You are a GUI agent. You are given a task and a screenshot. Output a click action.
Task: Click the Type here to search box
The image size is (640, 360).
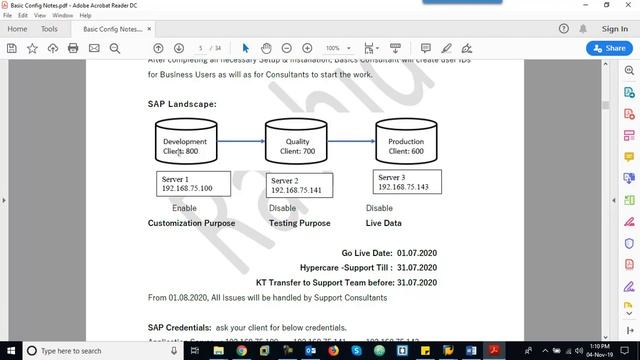(x=103, y=351)
